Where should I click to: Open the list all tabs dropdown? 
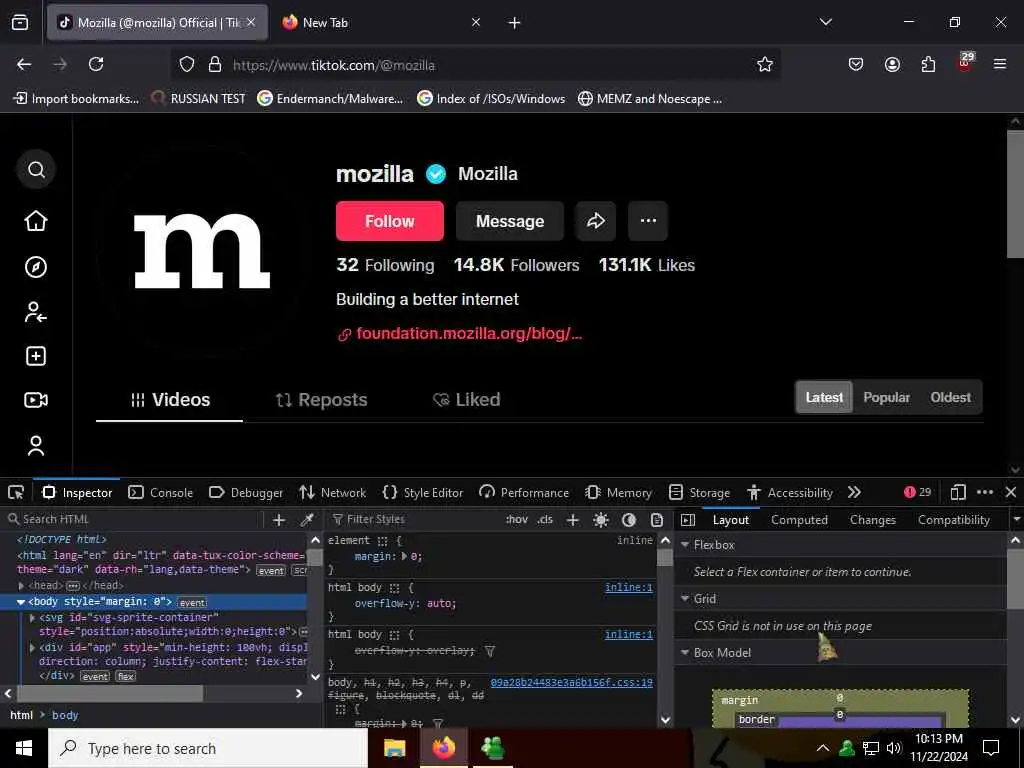pos(826,22)
